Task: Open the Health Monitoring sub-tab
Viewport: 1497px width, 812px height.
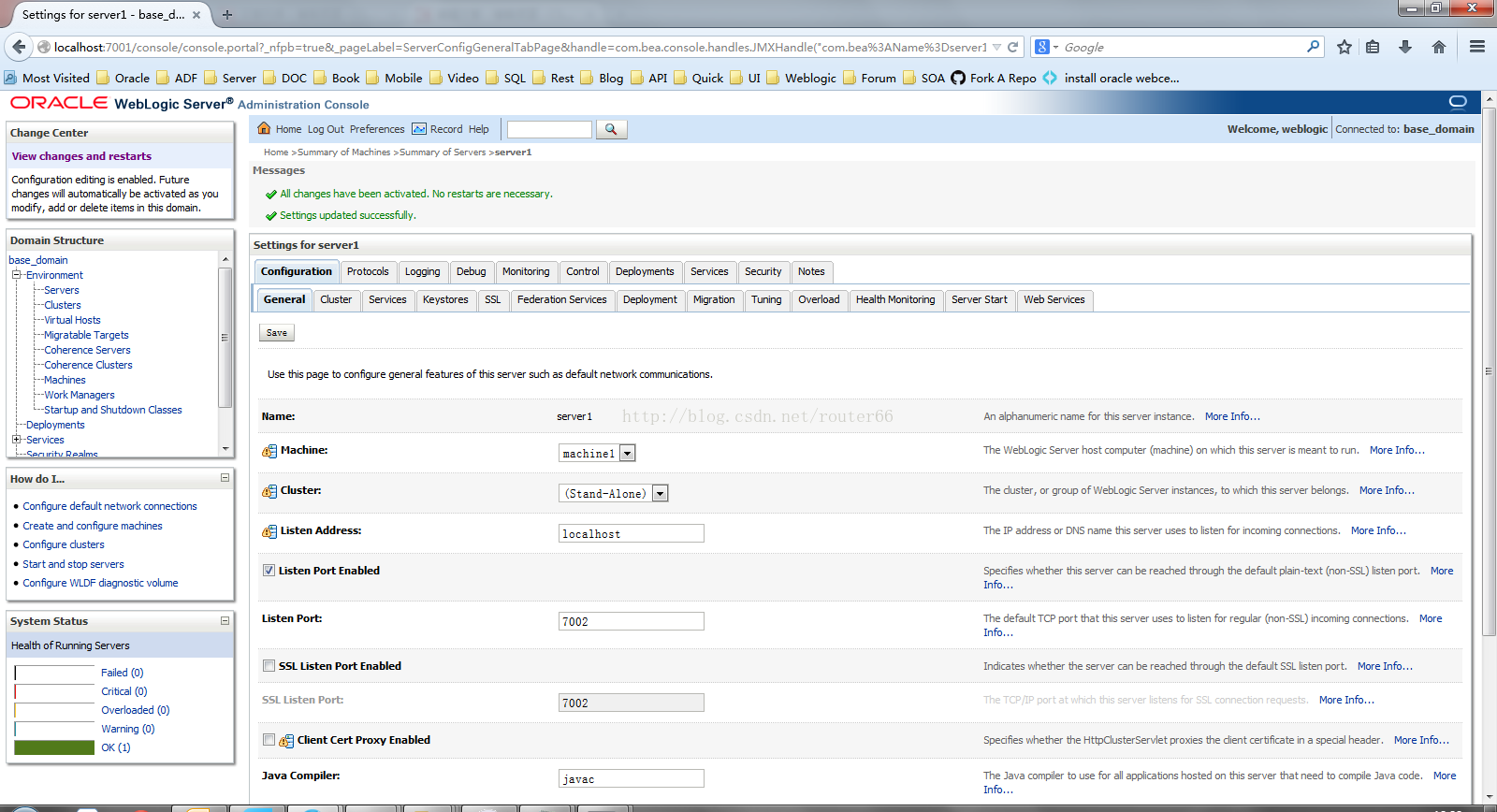Action: click(x=895, y=299)
